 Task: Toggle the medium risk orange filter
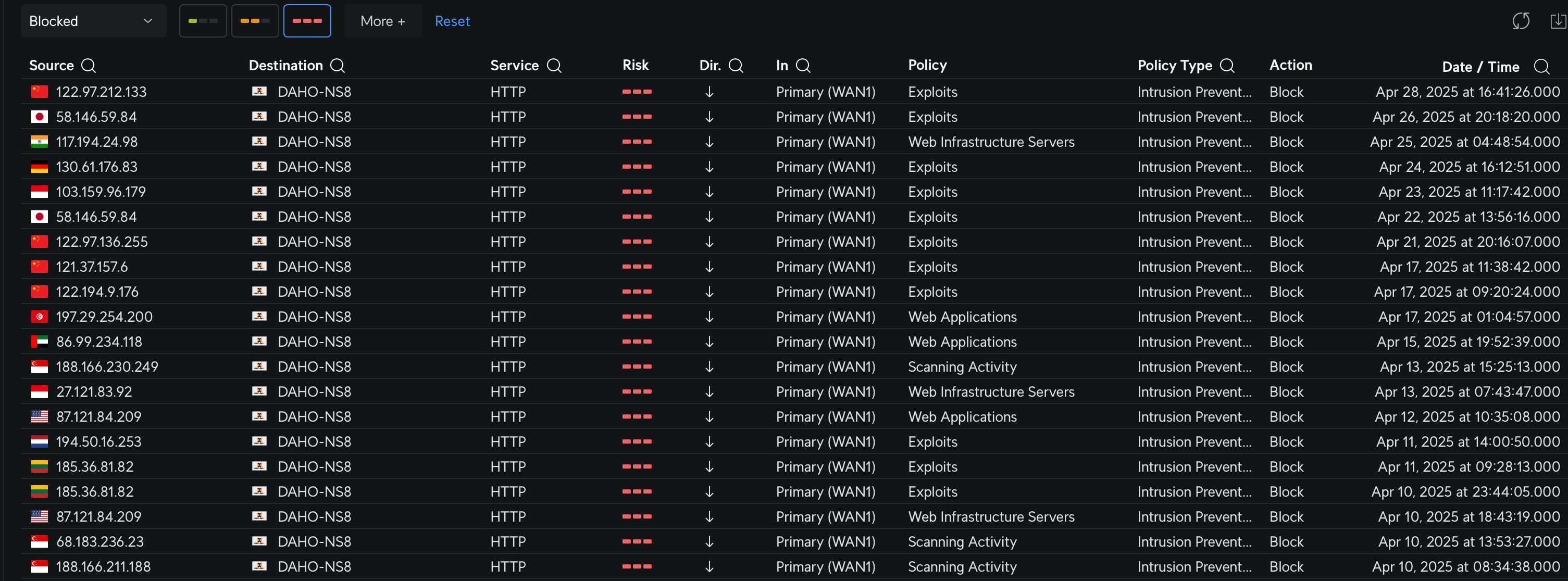255,21
